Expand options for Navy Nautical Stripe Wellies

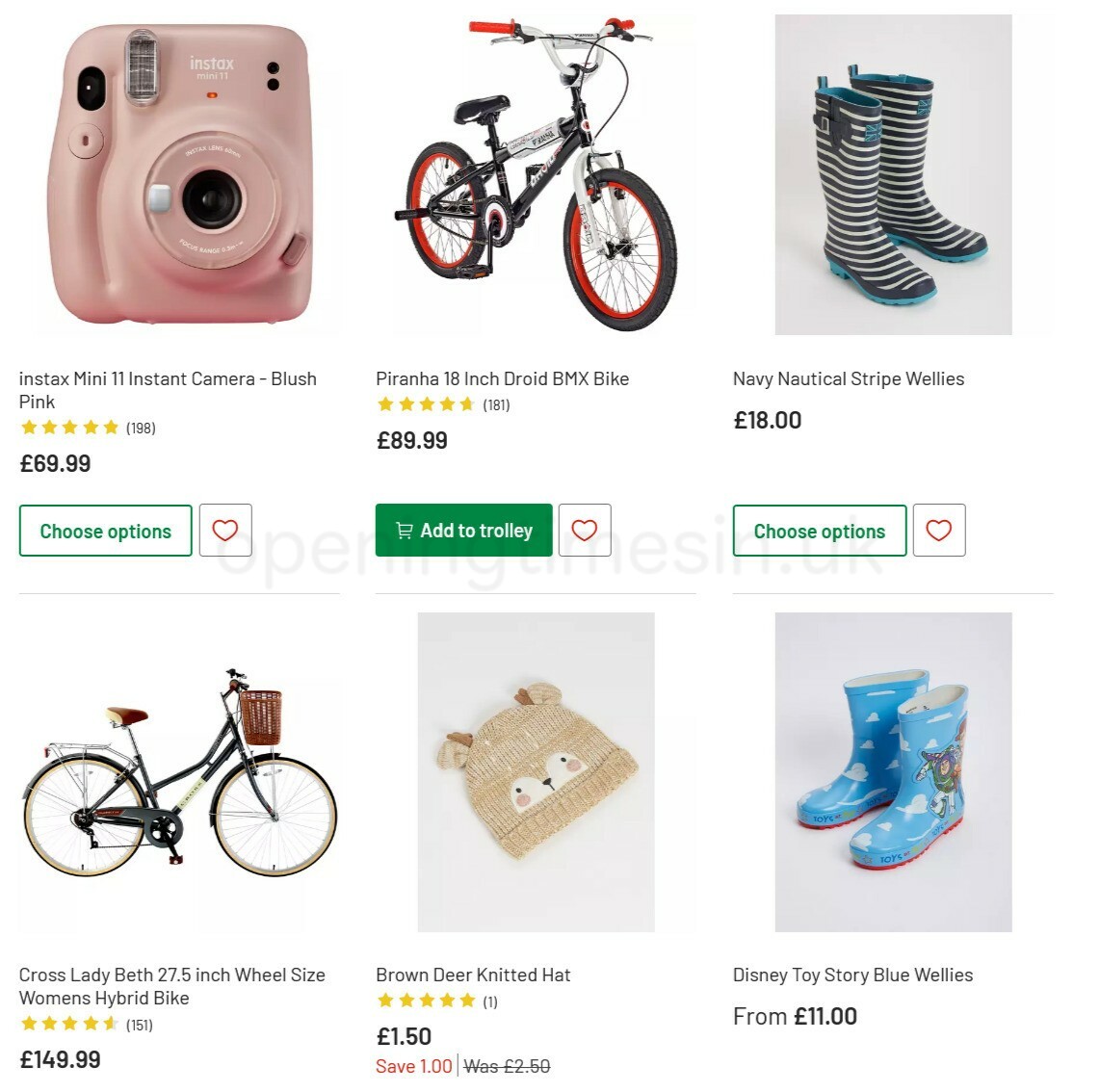[x=820, y=530]
